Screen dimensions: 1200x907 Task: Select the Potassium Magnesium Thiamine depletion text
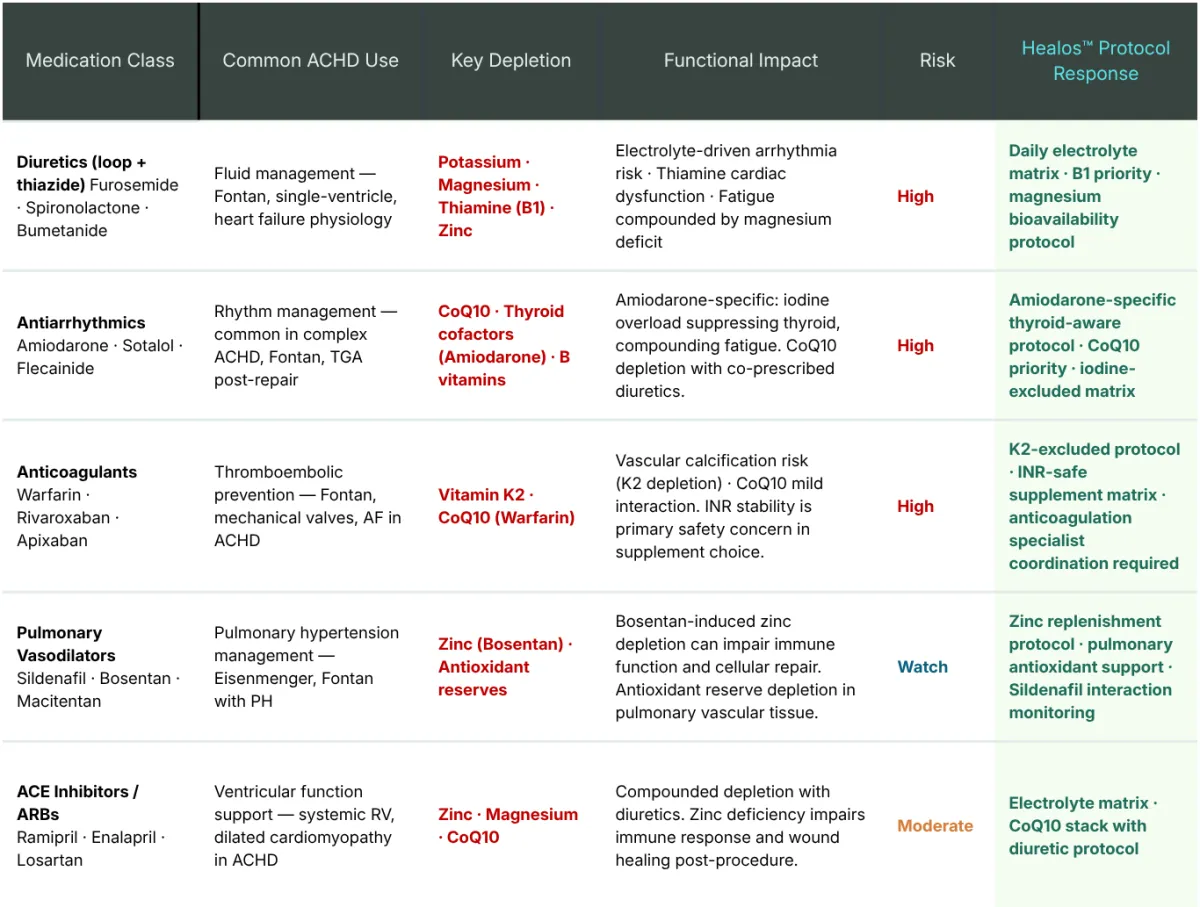click(x=496, y=196)
